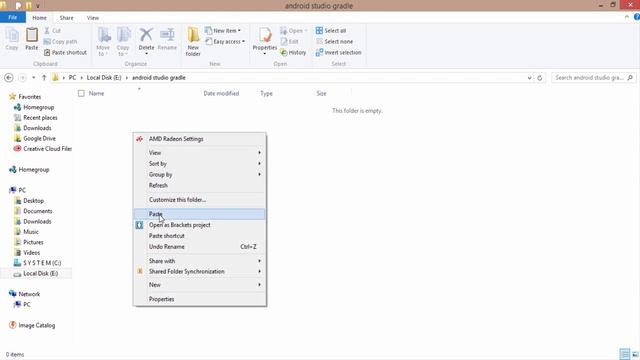Choose Customize this folder...
Viewport: 640px width, 360px height.
200,200
